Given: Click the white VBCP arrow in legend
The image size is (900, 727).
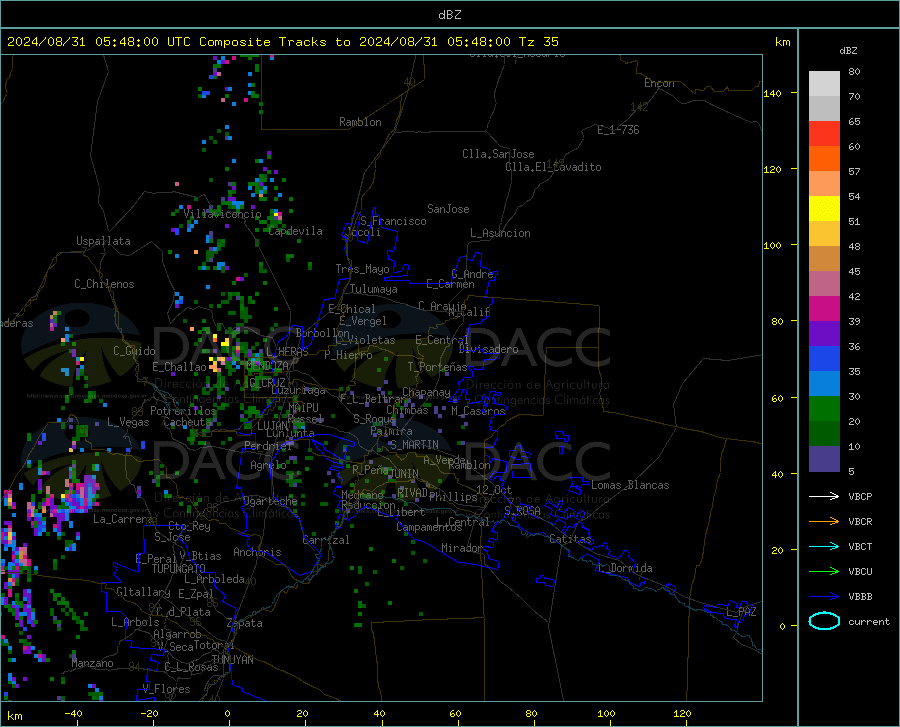Looking at the screenshot, I should coord(824,496).
